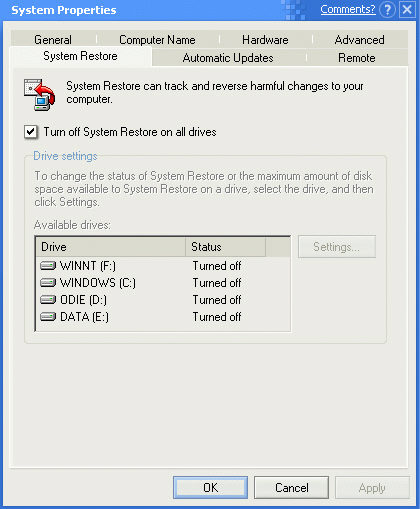Open the Comments? link in the title bar
This screenshot has height=509, width=420.
click(348, 9)
